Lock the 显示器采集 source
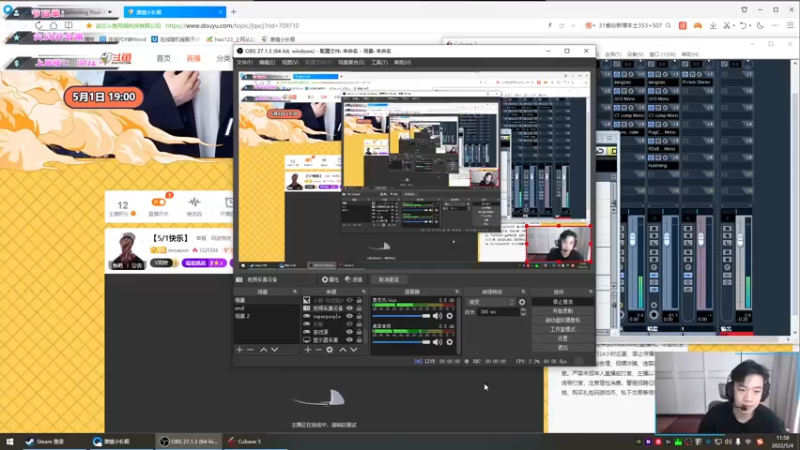This screenshot has height=450, width=800. [359, 340]
